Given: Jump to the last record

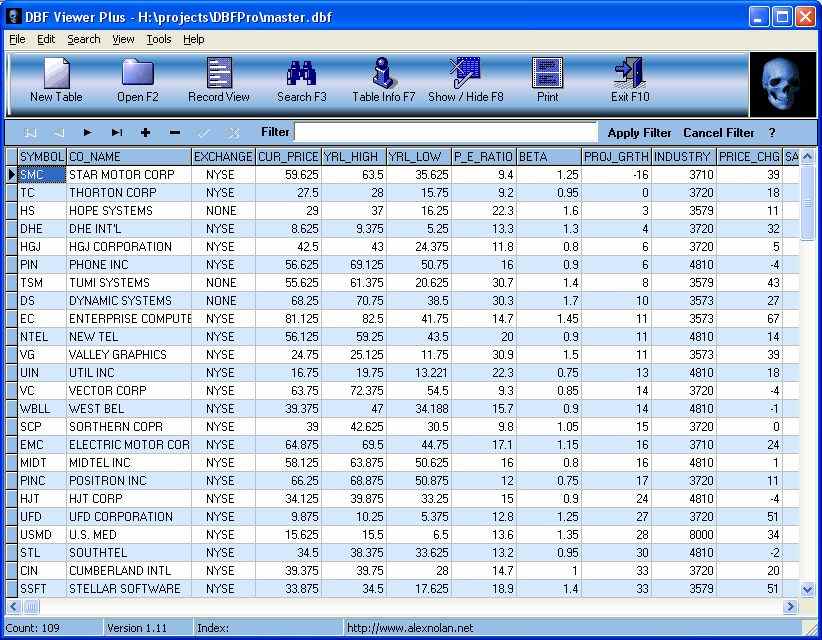Looking at the screenshot, I should 117,133.
